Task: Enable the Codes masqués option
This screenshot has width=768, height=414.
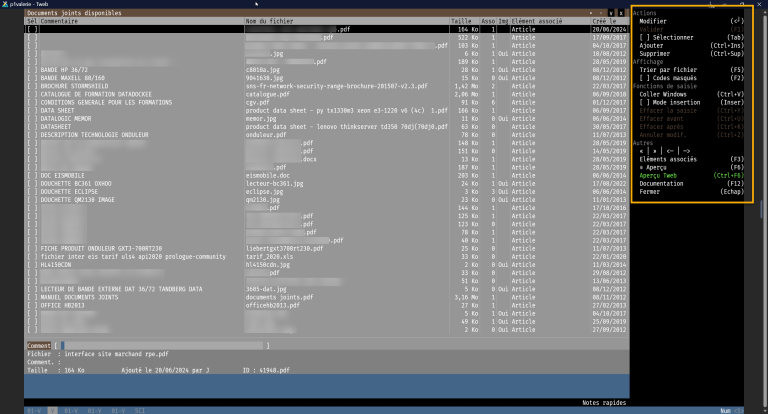Action: (644, 77)
